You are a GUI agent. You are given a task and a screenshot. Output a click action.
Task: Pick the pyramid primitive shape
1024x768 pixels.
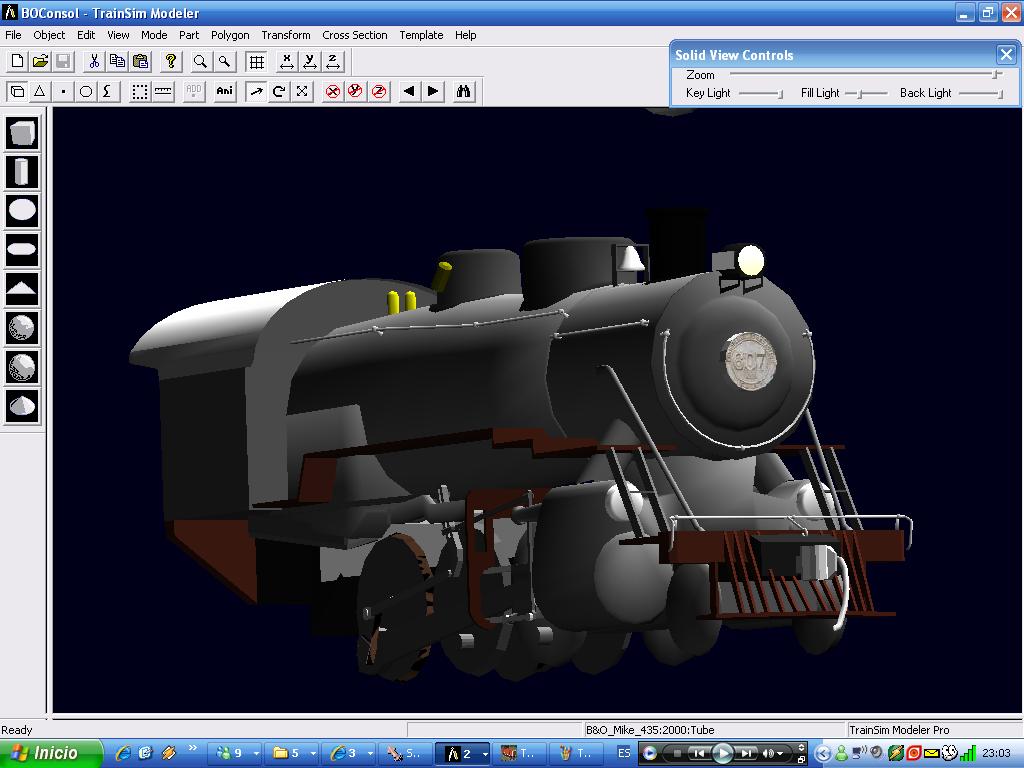tap(22, 289)
